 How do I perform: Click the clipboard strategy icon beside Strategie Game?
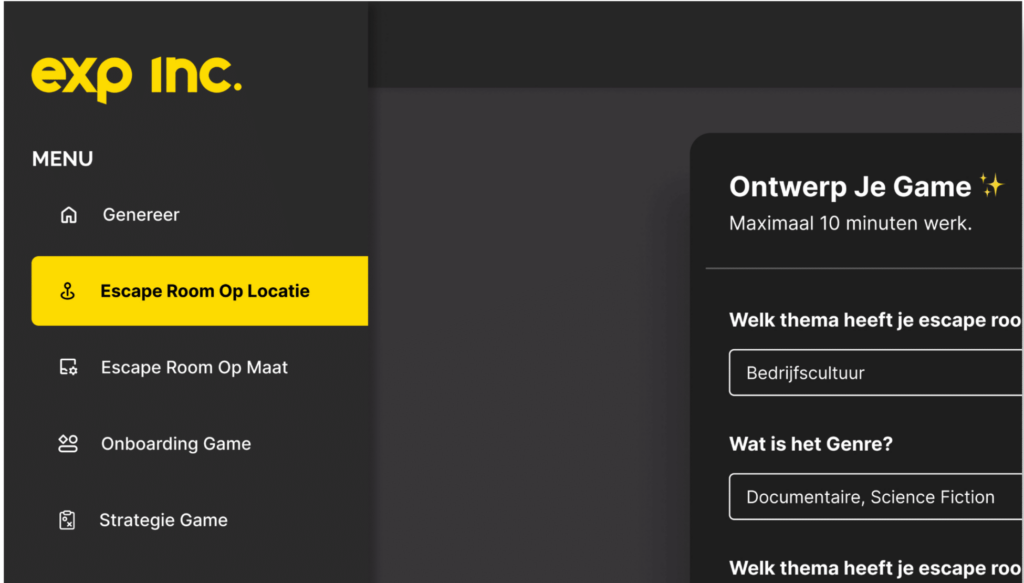coord(67,520)
